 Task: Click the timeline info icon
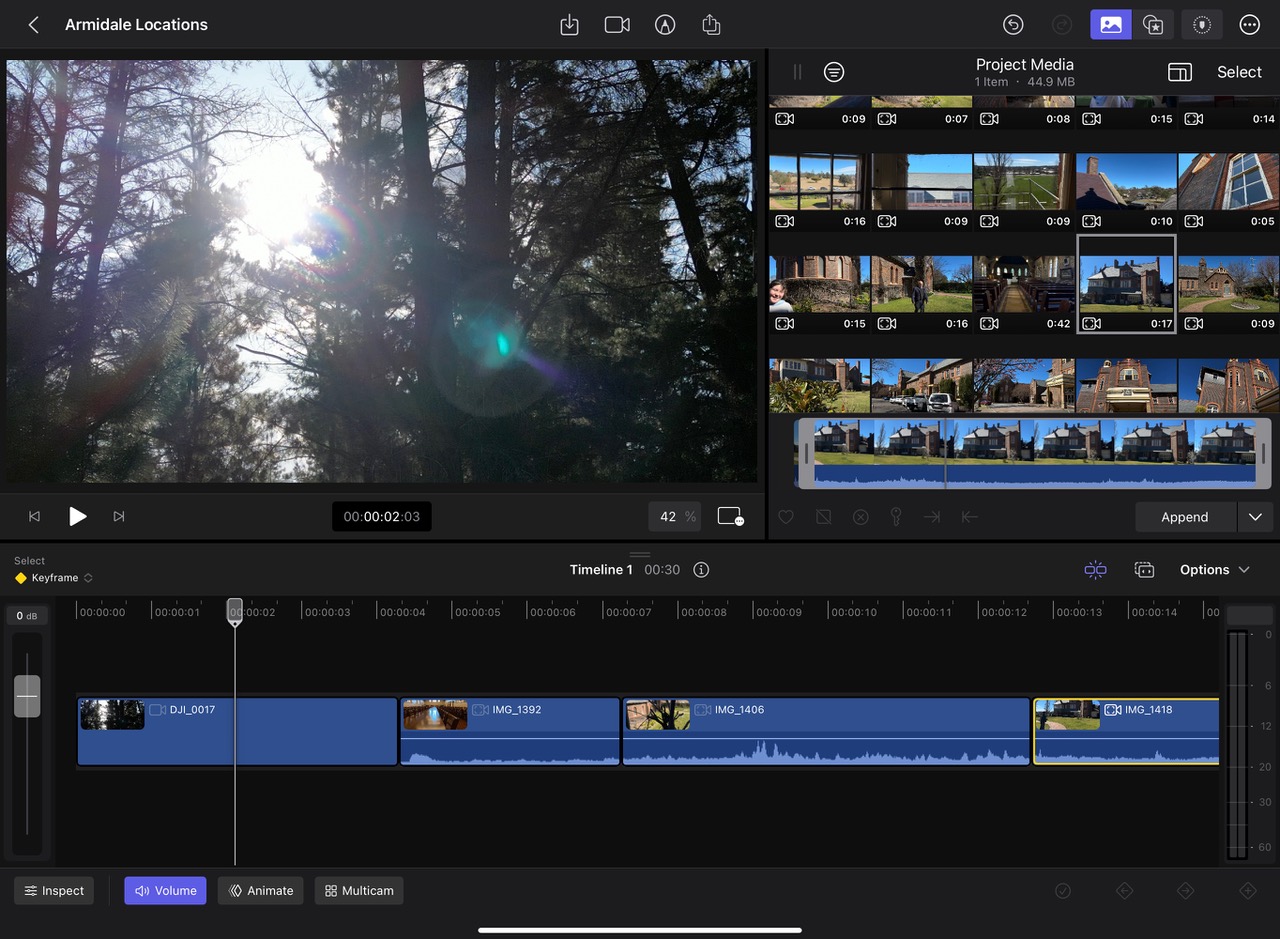(x=701, y=570)
